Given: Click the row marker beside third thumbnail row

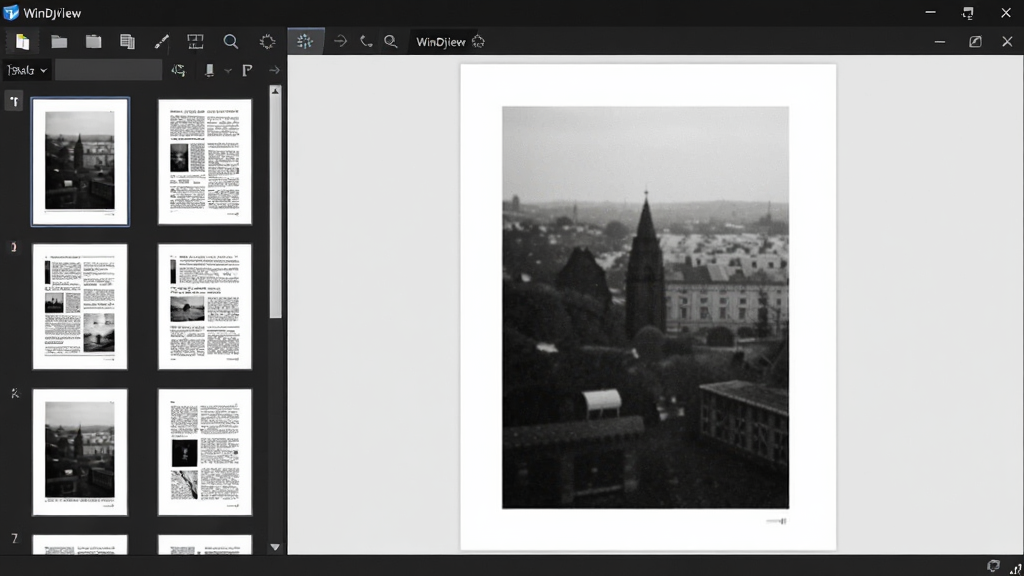Looking at the screenshot, I should [14, 393].
